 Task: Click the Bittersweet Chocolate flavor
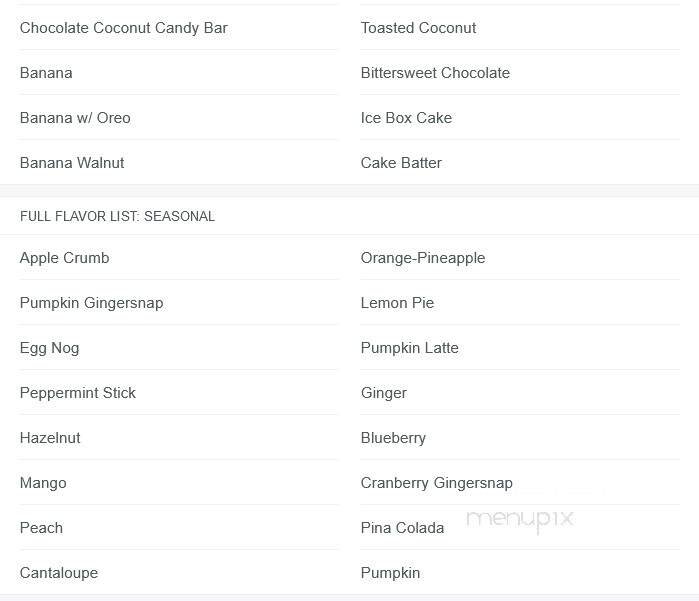435,73
